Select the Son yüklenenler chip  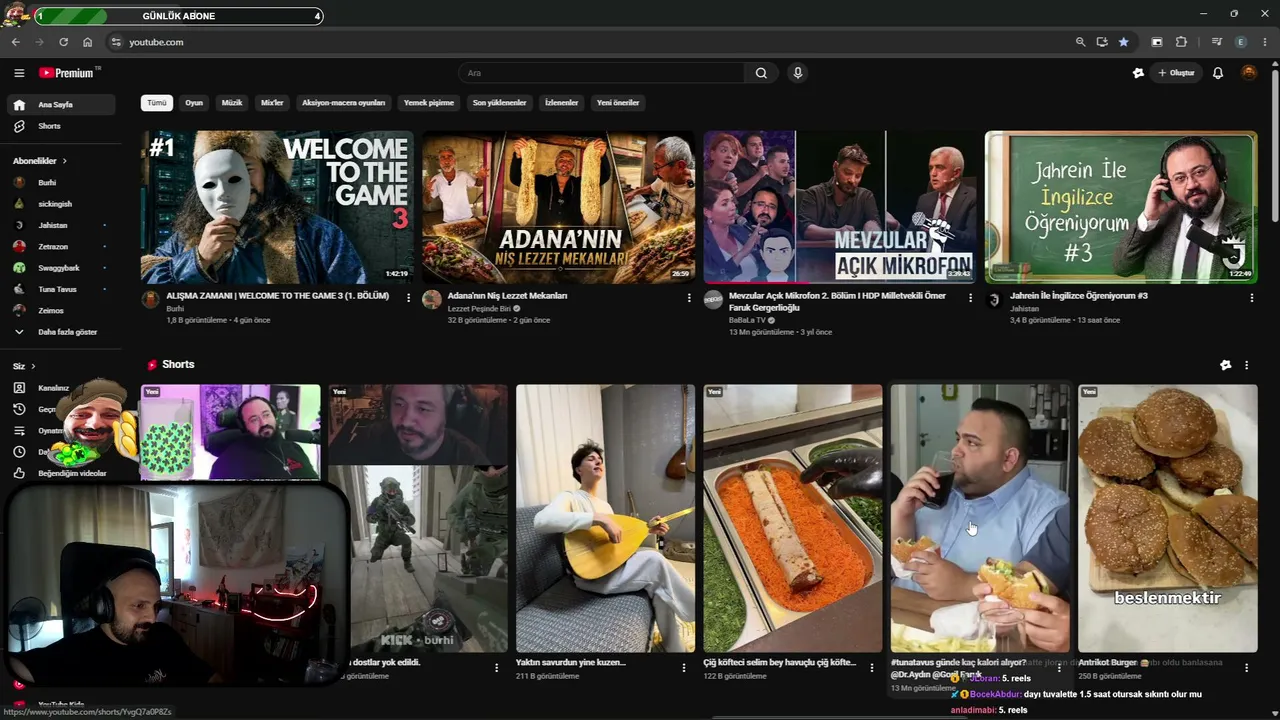(x=500, y=102)
